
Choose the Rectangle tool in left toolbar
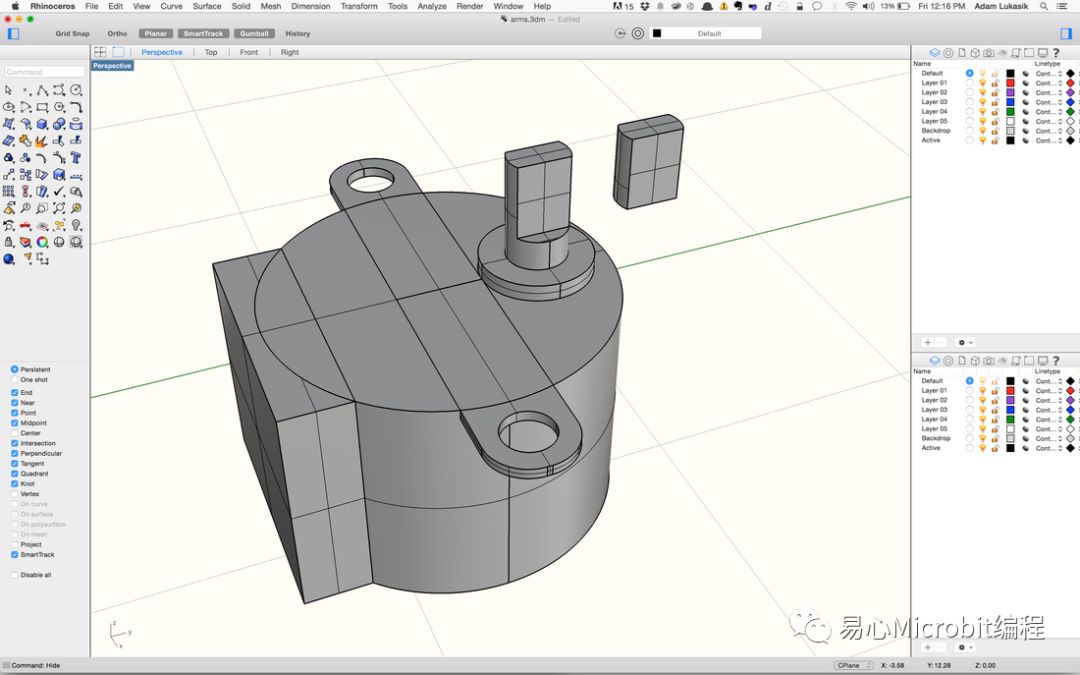tap(42, 107)
